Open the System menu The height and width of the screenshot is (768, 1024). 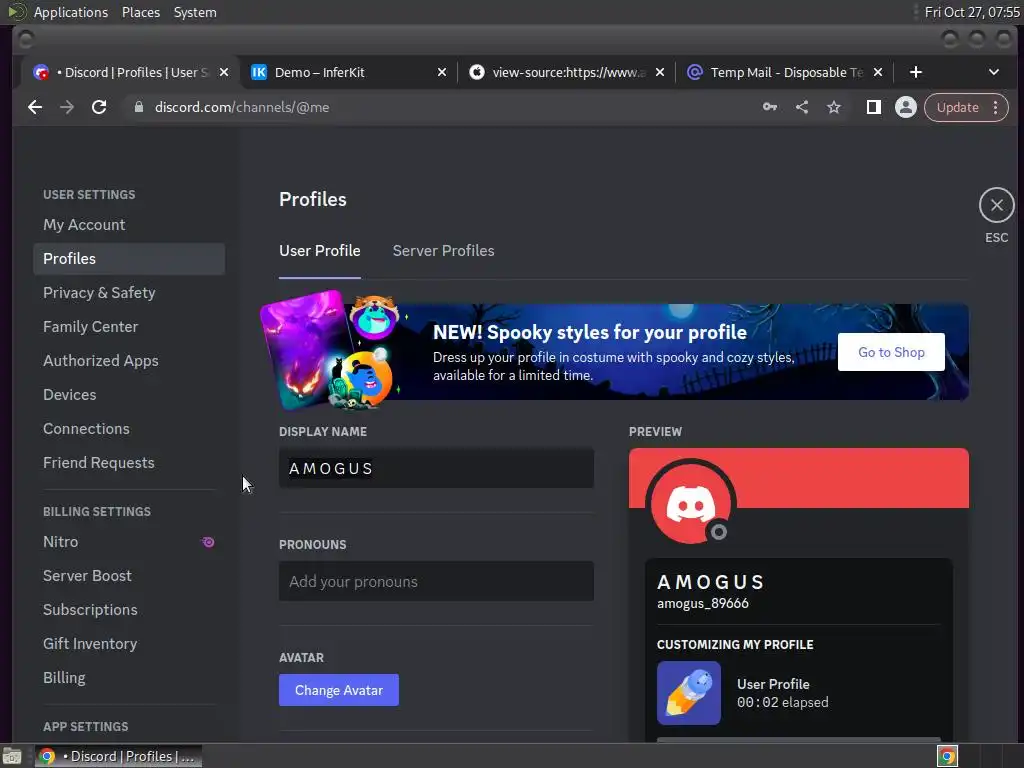[195, 12]
